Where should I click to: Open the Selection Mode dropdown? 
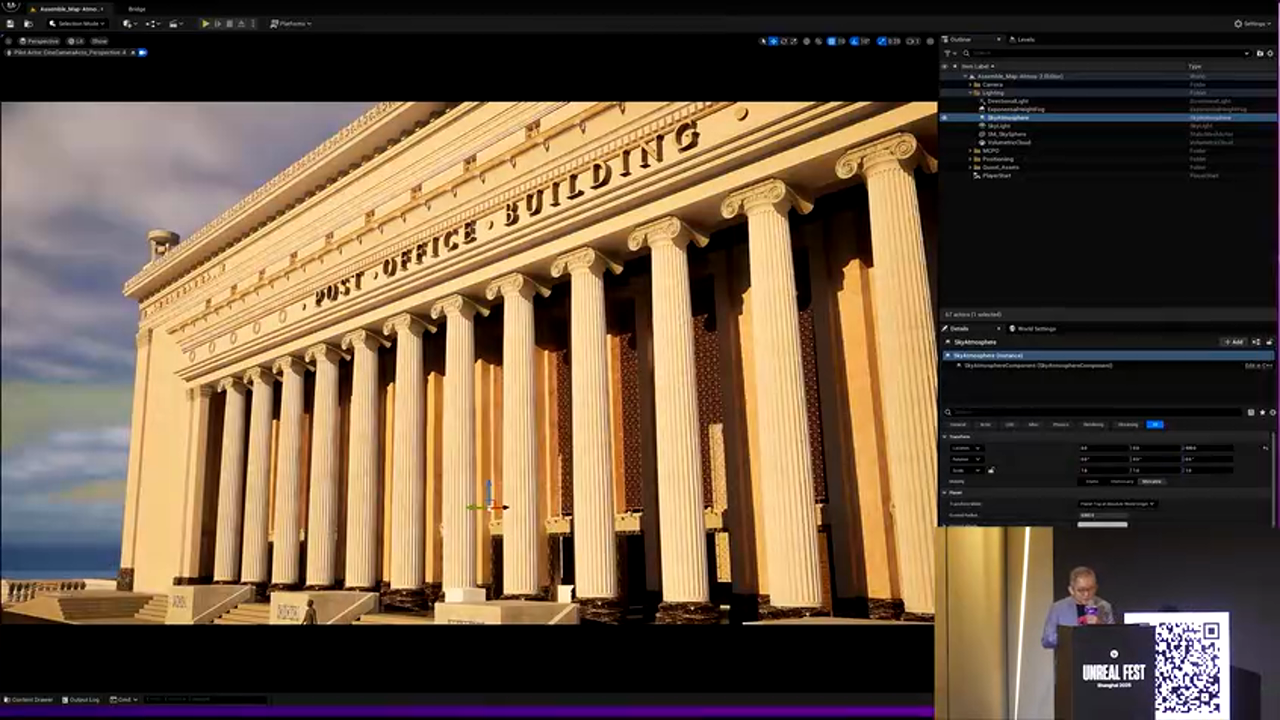pos(77,23)
